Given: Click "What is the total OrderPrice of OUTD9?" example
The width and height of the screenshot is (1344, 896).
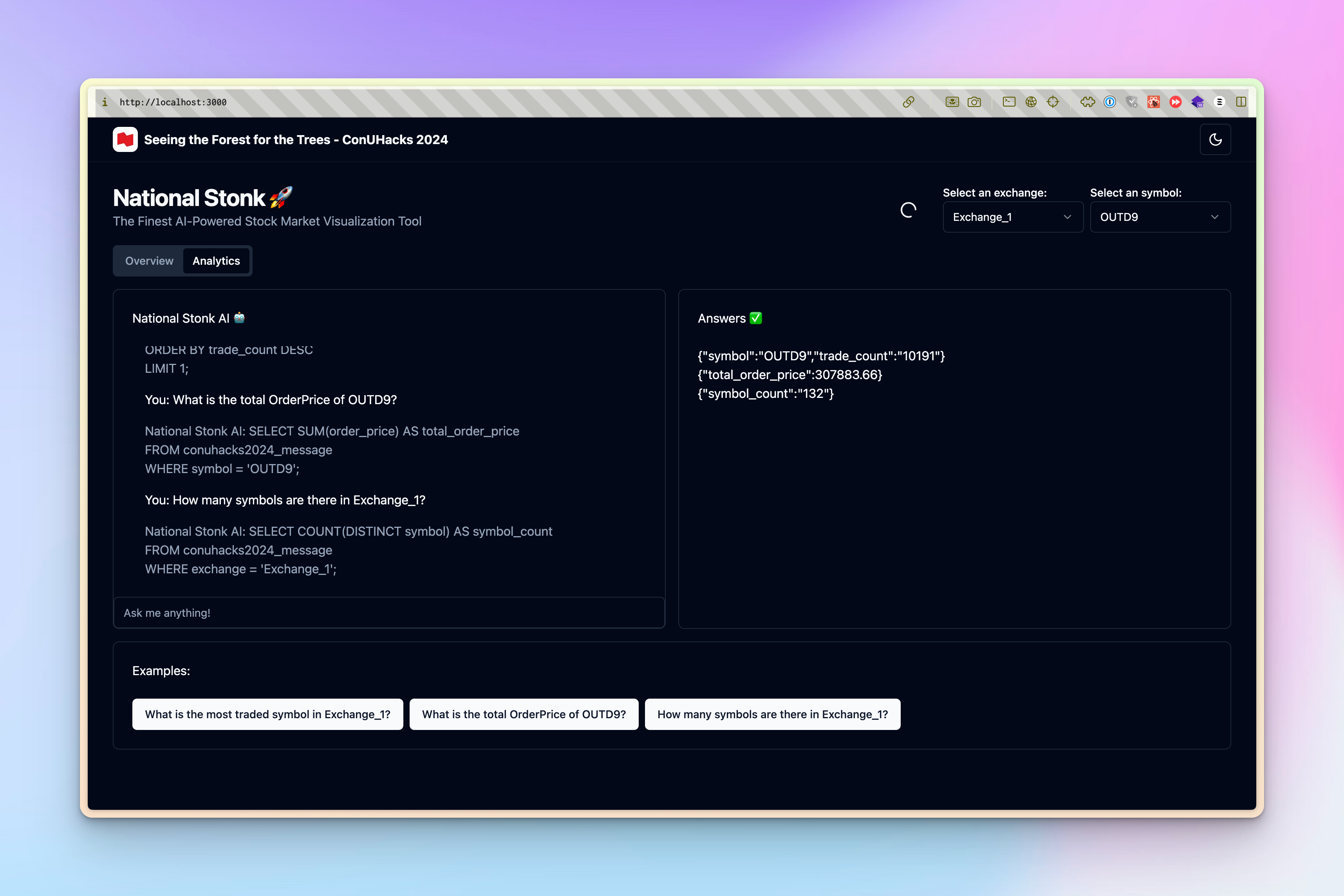Looking at the screenshot, I should coord(524,714).
